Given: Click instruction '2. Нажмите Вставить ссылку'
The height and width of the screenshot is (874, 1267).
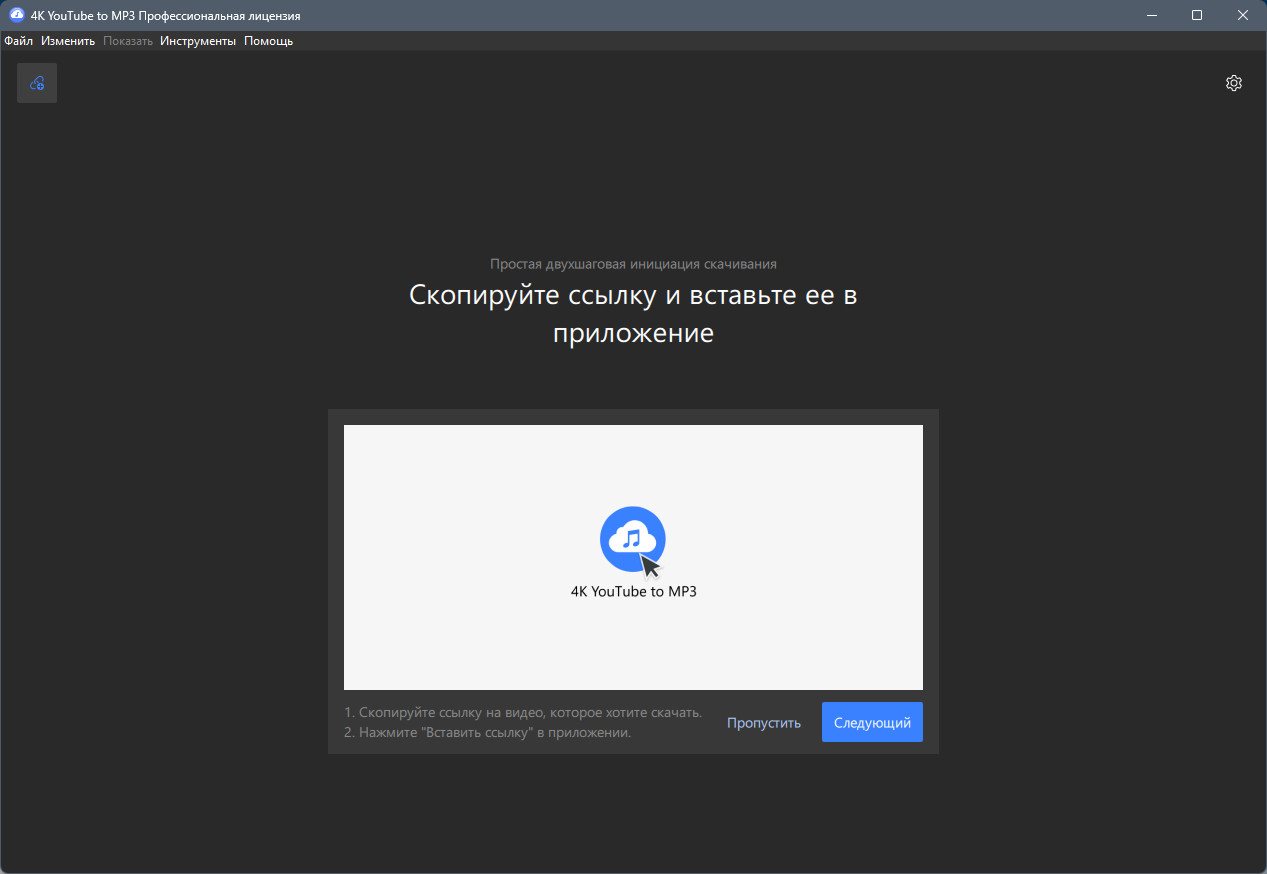Looking at the screenshot, I should pos(487,733).
